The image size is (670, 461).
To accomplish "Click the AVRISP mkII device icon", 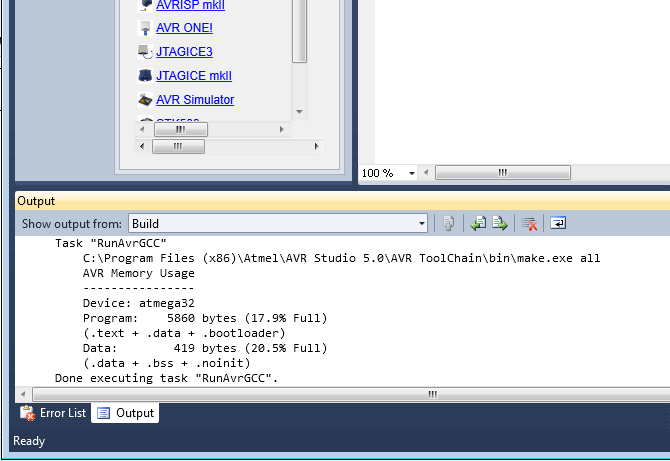I will (x=145, y=5).
